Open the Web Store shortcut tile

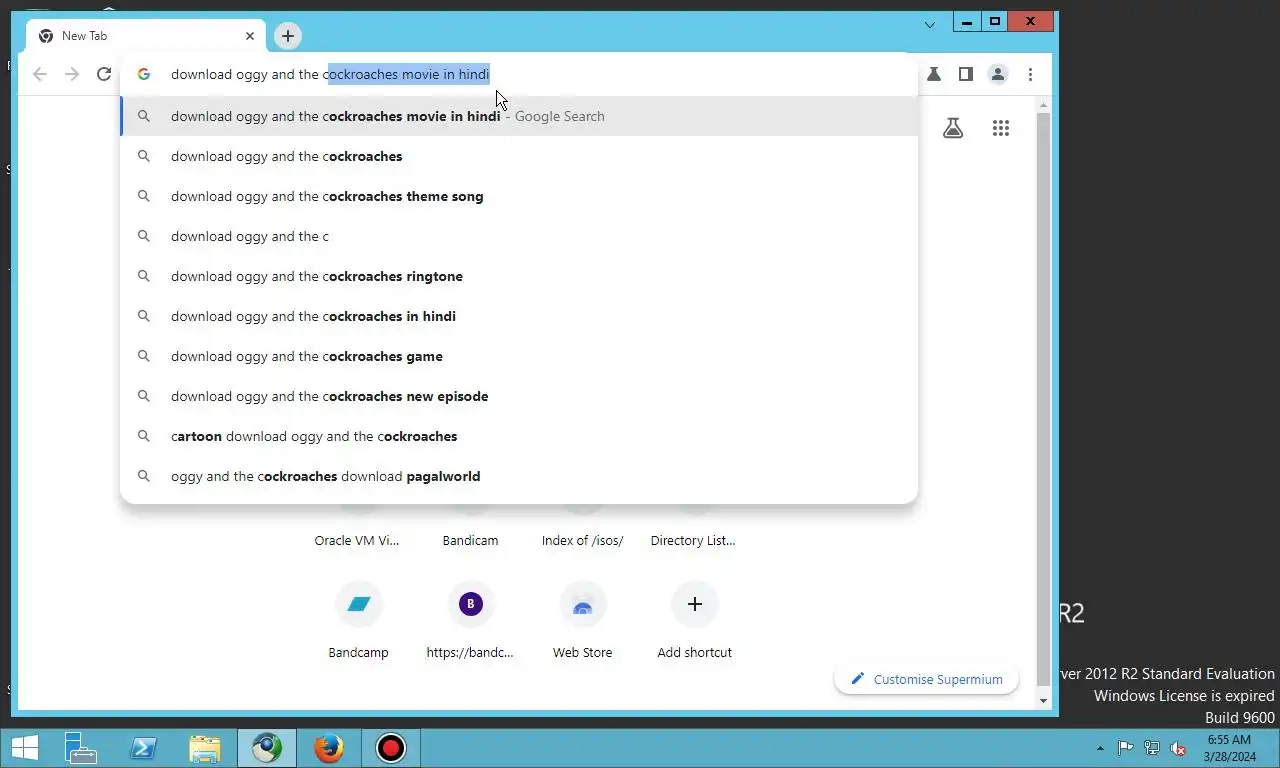coord(582,620)
